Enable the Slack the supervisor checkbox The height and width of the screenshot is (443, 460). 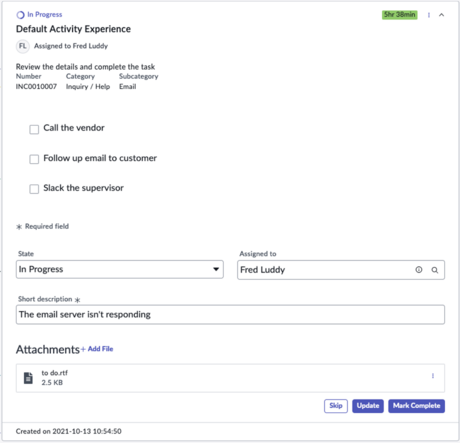[x=34, y=189]
